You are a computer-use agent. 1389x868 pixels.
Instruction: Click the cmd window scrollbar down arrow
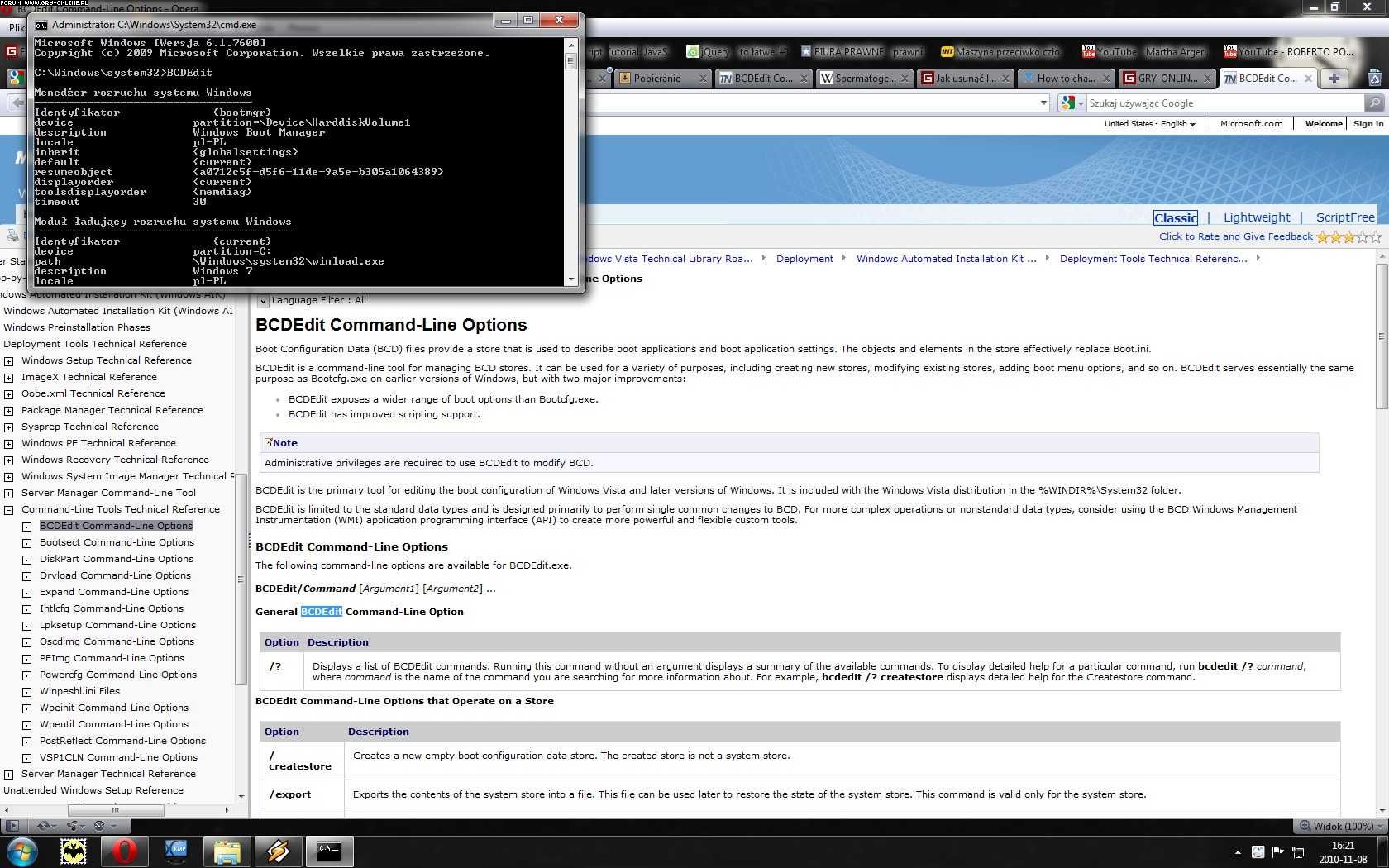570,280
